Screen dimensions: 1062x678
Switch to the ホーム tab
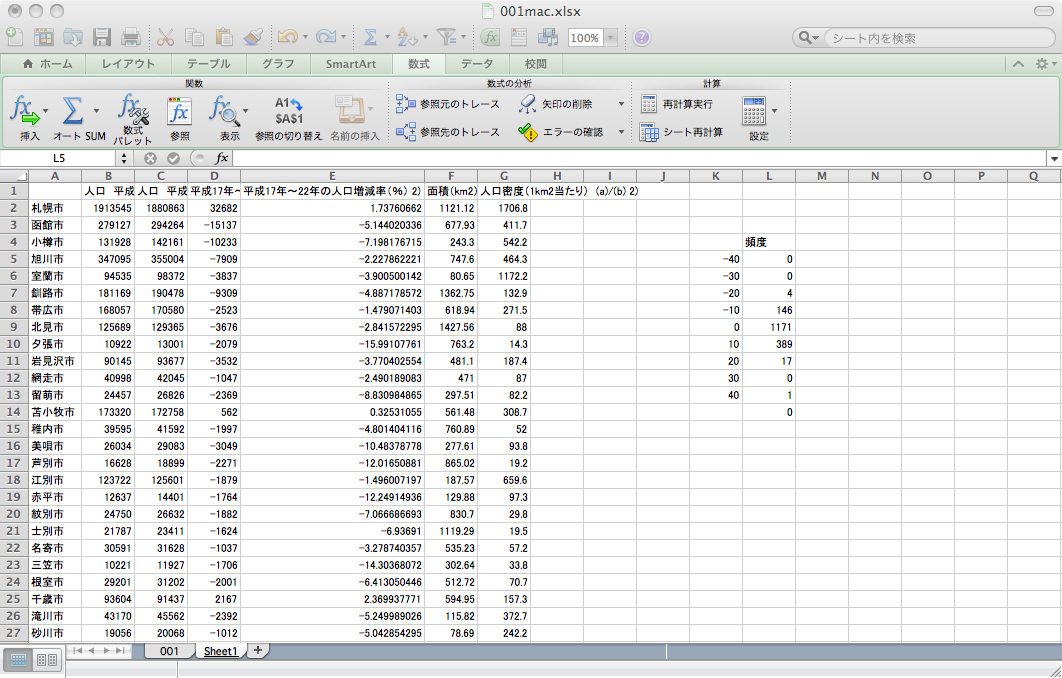47,64
